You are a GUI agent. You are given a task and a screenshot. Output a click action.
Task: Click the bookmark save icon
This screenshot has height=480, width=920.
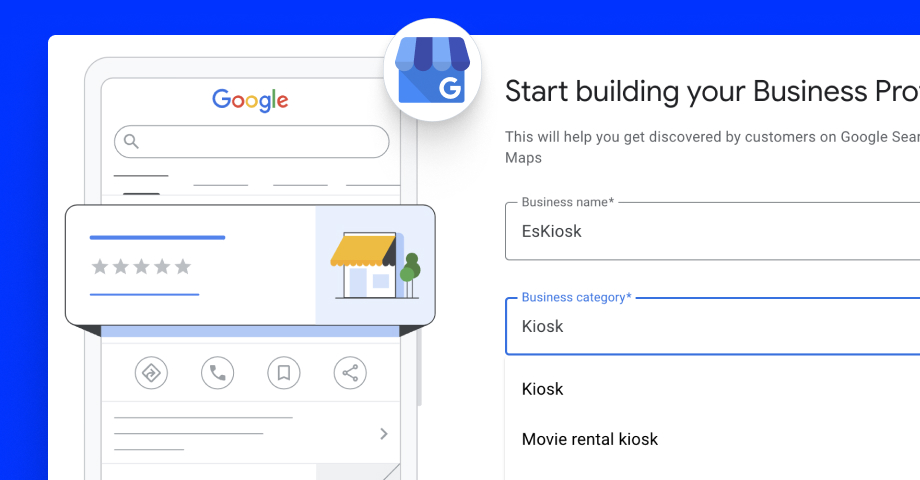[284, 373]
